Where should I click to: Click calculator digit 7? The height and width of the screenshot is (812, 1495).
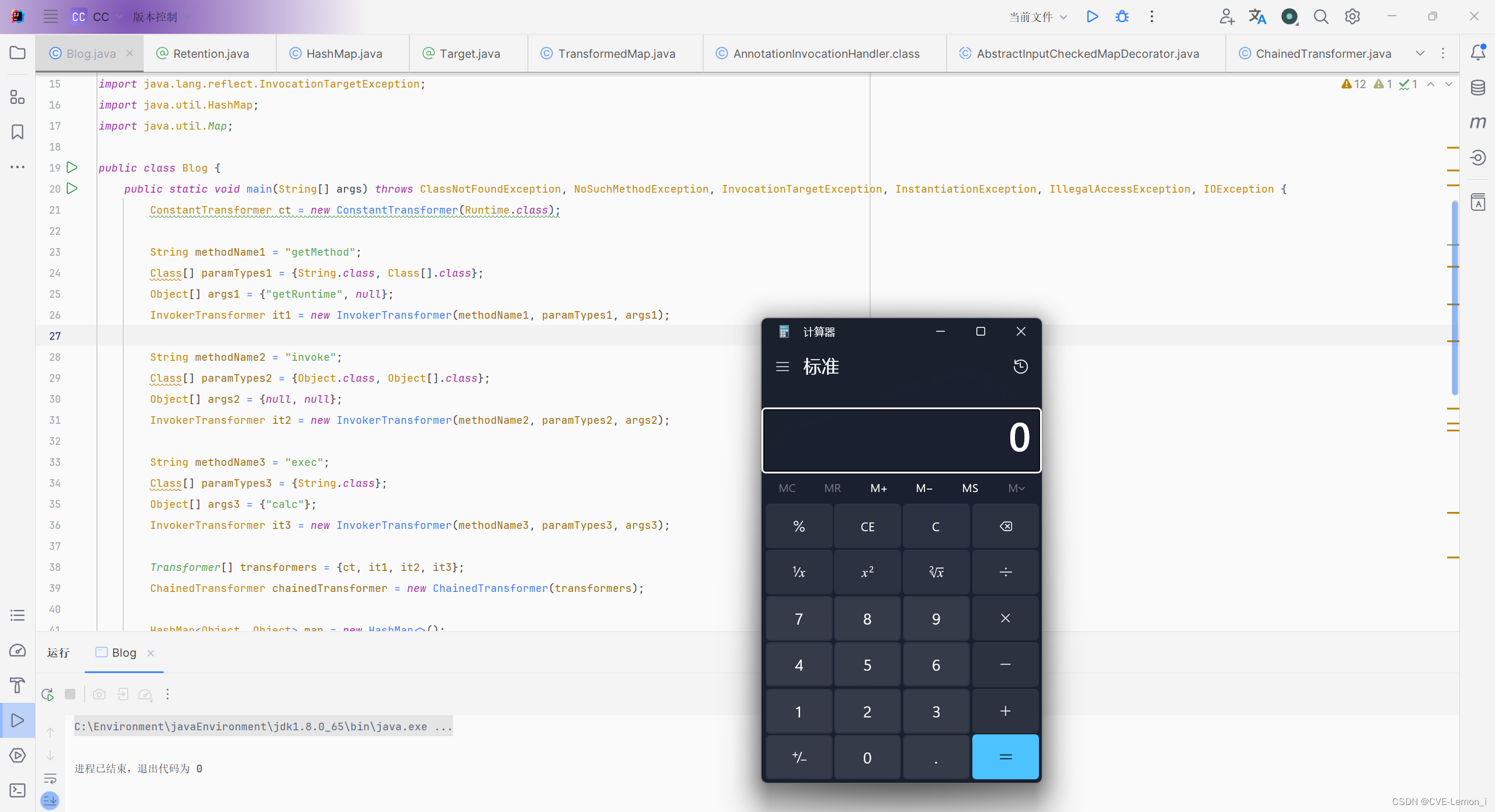[799, 619]
